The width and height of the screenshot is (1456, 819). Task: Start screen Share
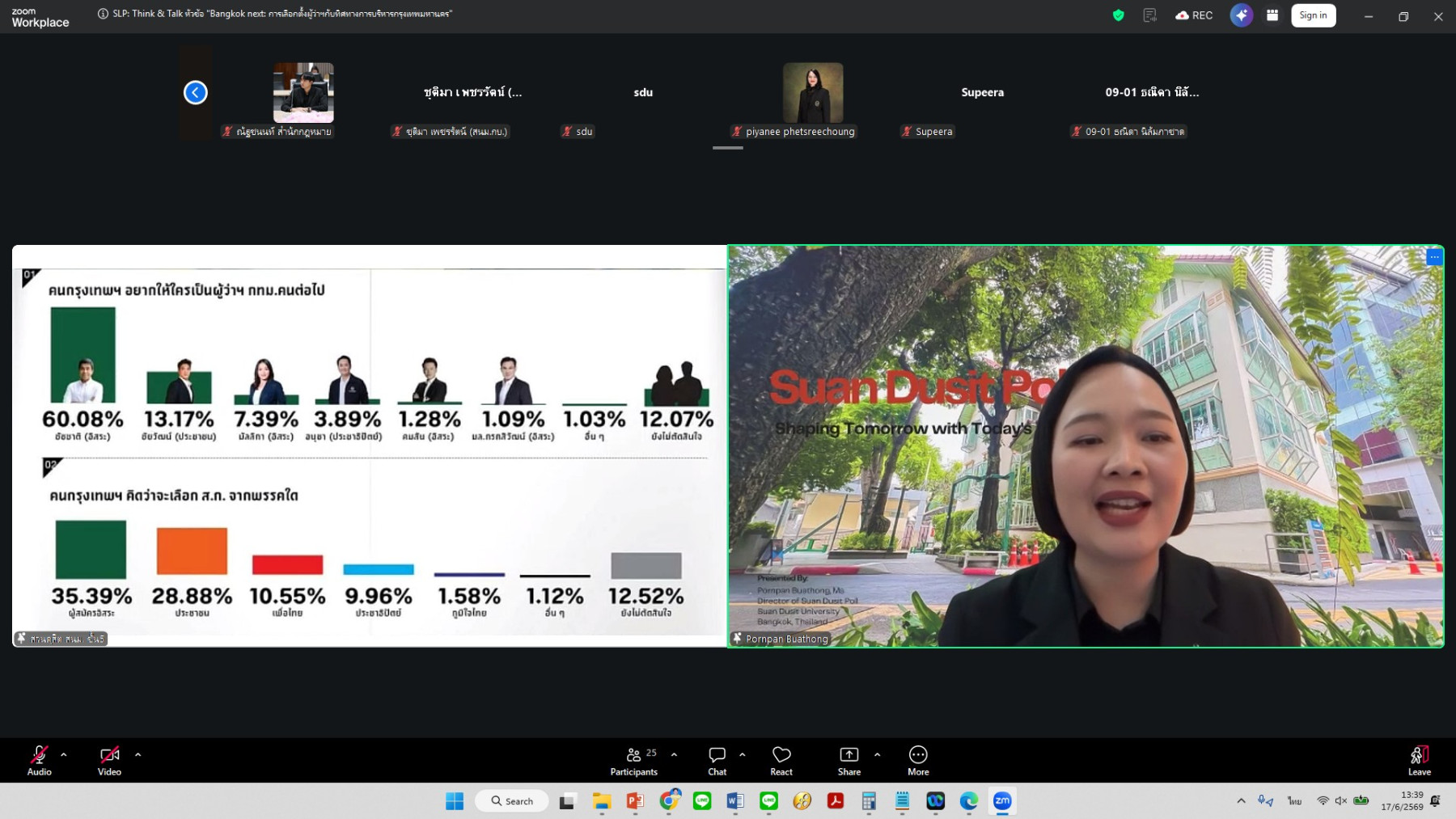coord(849,761)
